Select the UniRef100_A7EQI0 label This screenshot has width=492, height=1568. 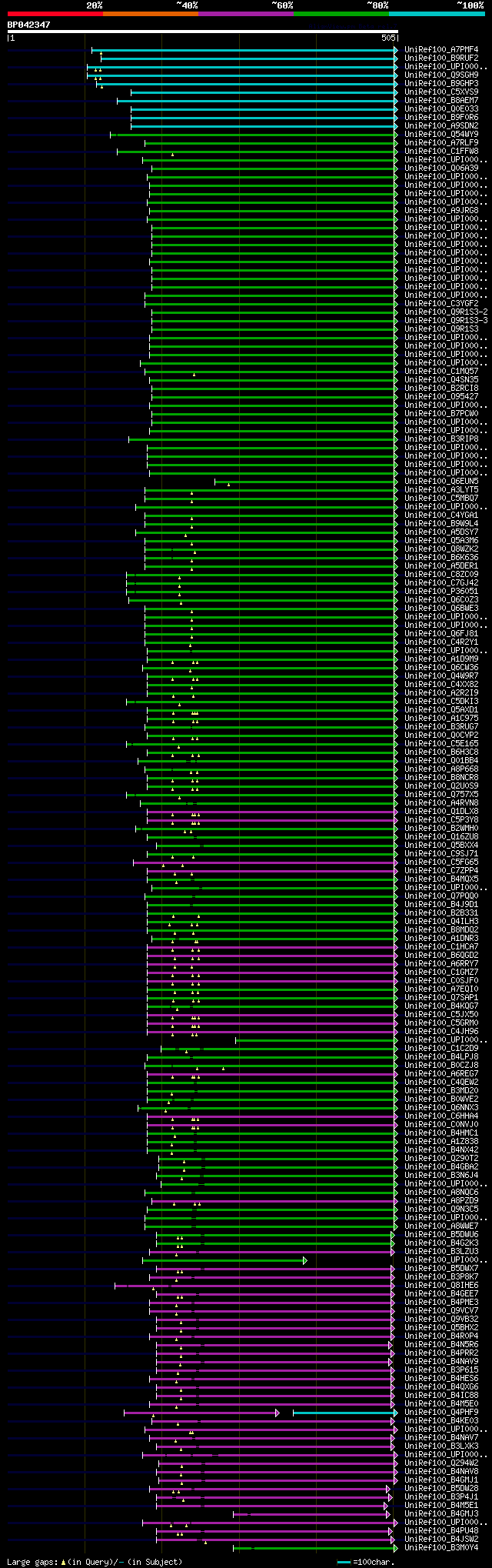[441, 989]
